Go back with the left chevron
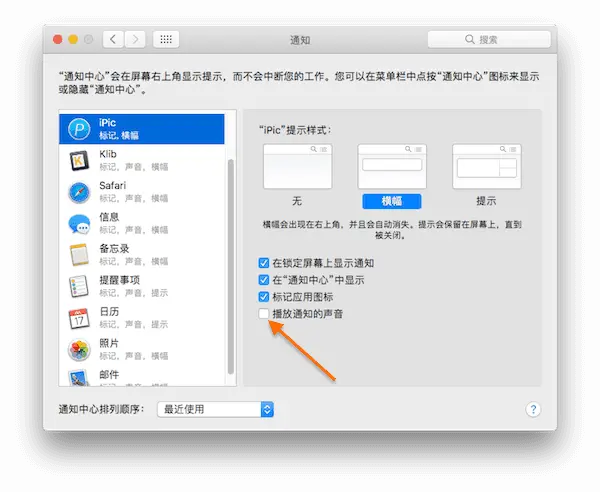600x492 pixels. (x=113, y=39)
